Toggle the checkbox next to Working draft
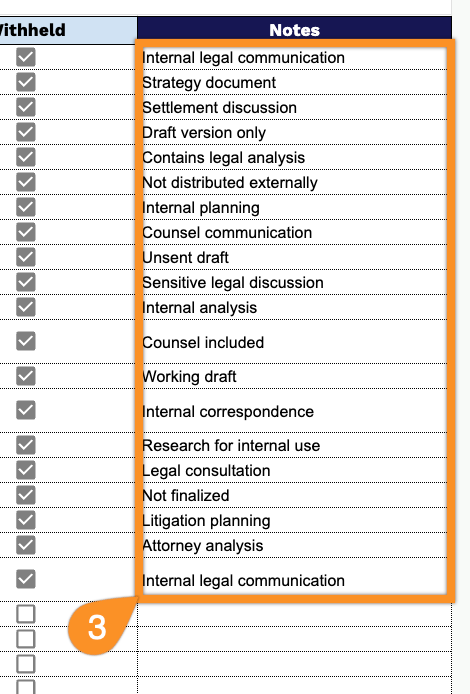470x694 pixels. (x=26, y=376)
